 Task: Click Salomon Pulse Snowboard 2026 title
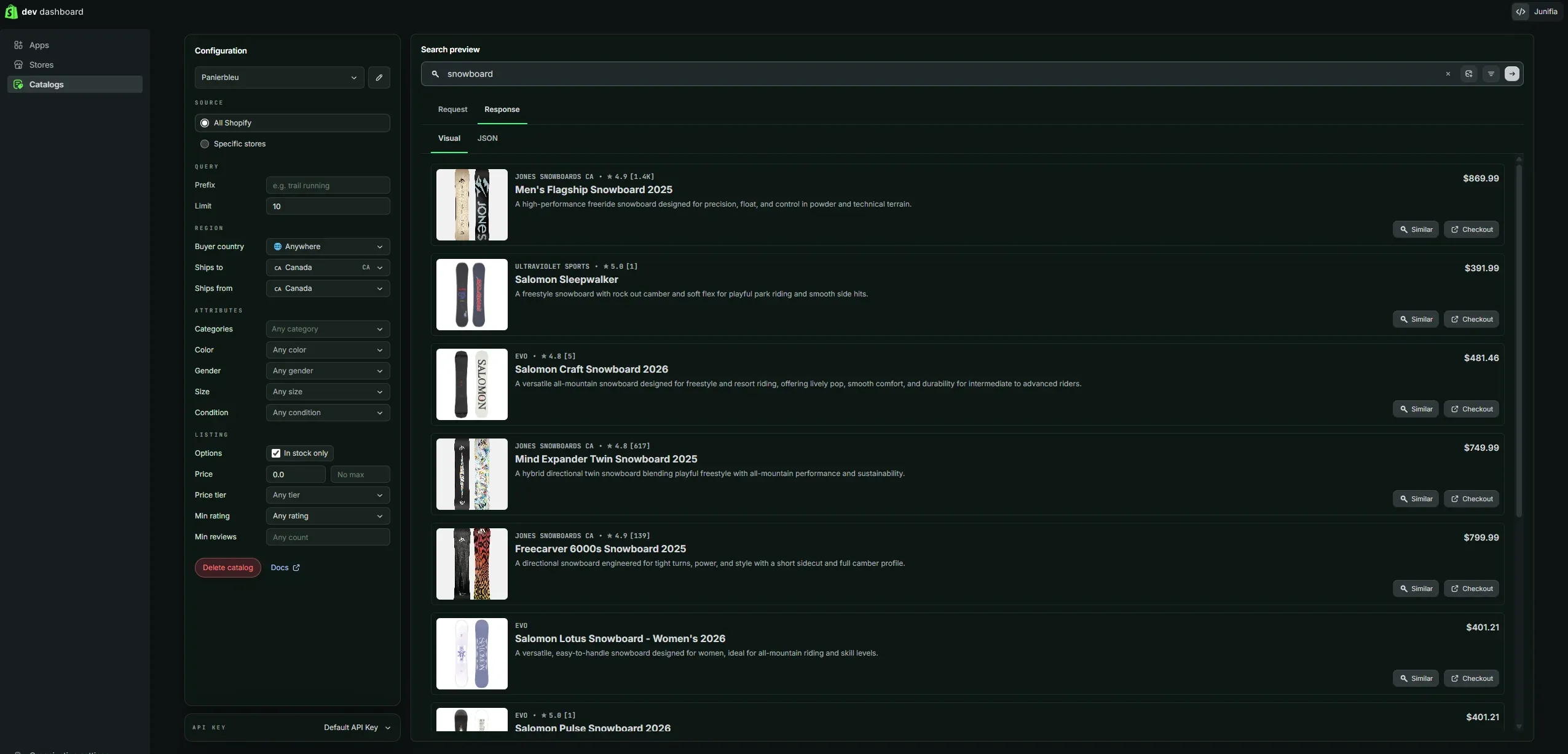tap(593, 728)
